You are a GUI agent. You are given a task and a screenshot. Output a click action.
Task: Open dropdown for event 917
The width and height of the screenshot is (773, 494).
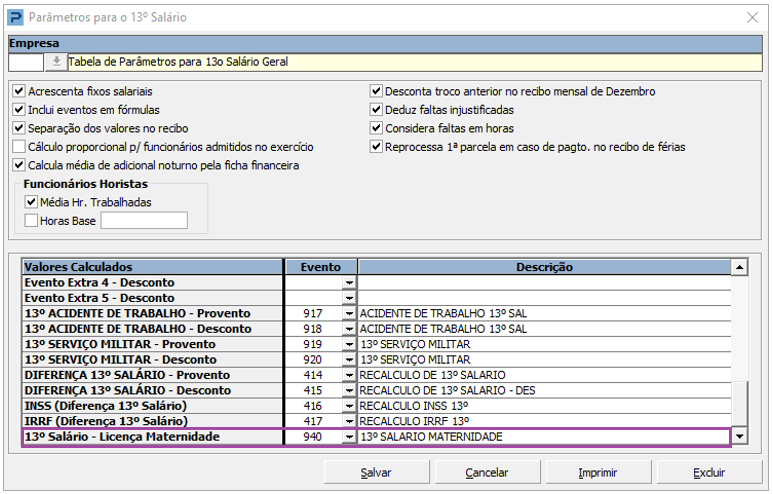tap(349, 314)
